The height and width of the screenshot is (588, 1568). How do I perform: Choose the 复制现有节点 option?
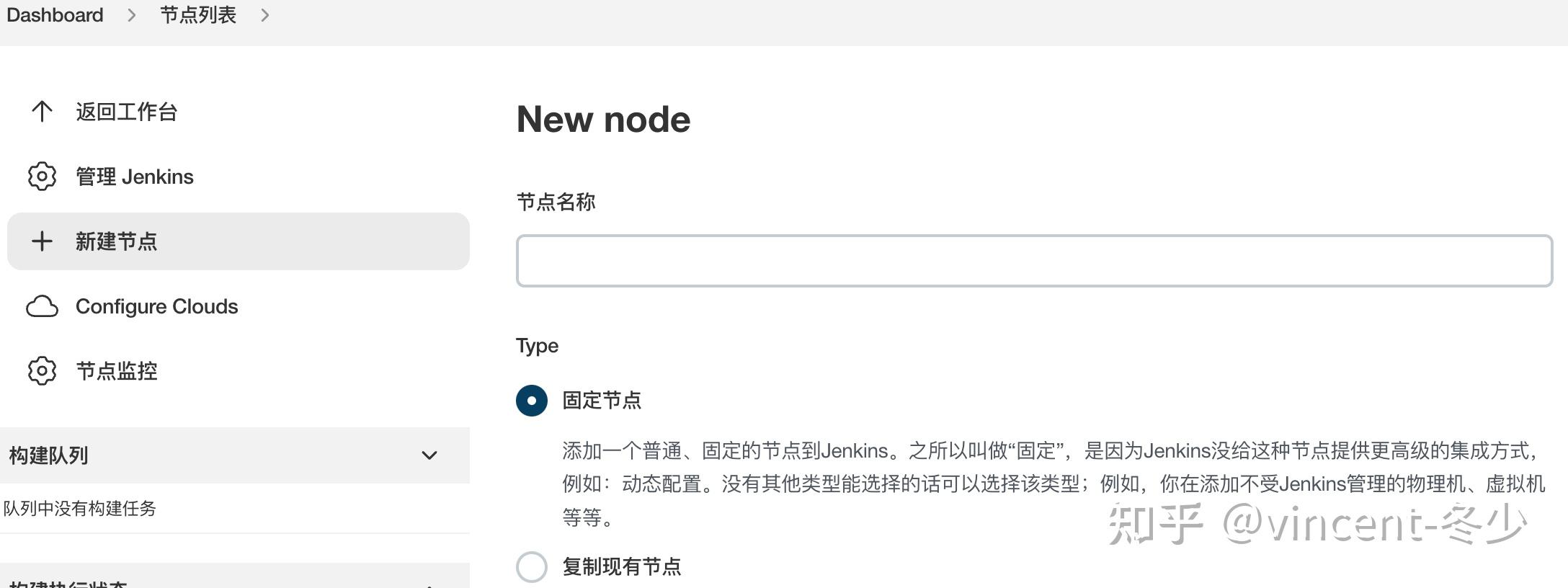pos(531,567)
